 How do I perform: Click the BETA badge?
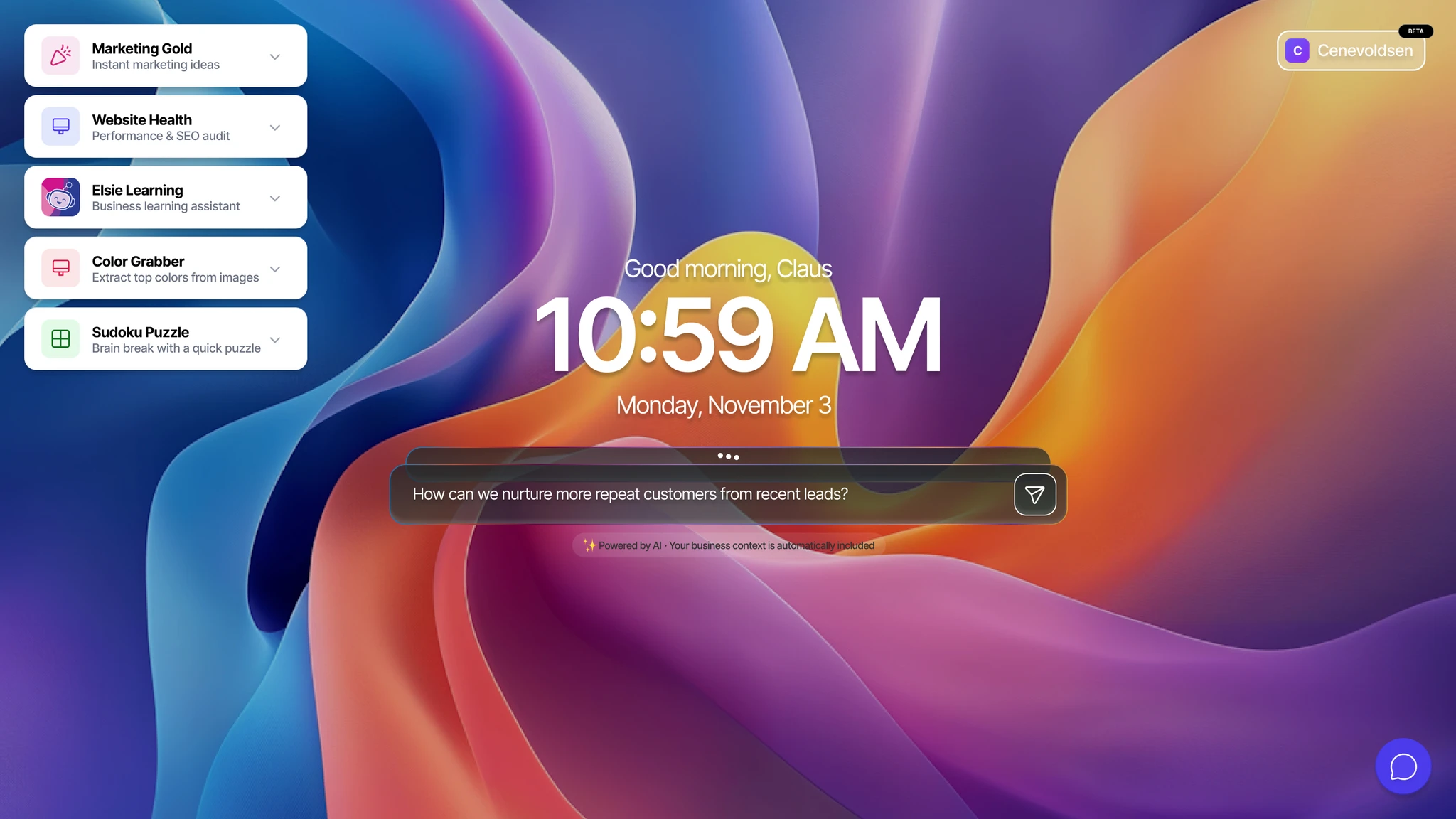click(1415, 31)
